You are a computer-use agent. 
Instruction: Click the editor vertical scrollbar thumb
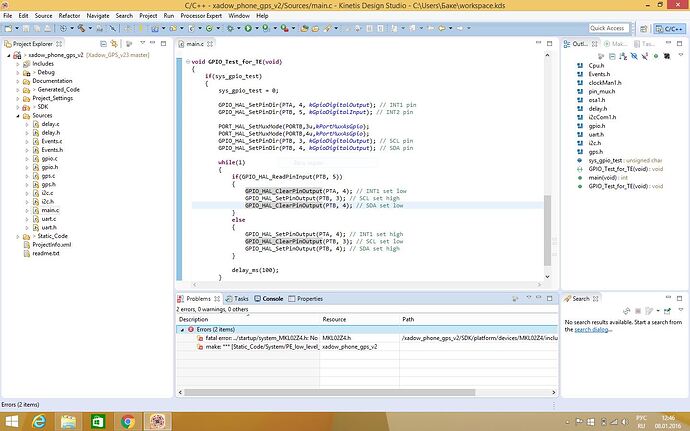(x=547, y=230)
